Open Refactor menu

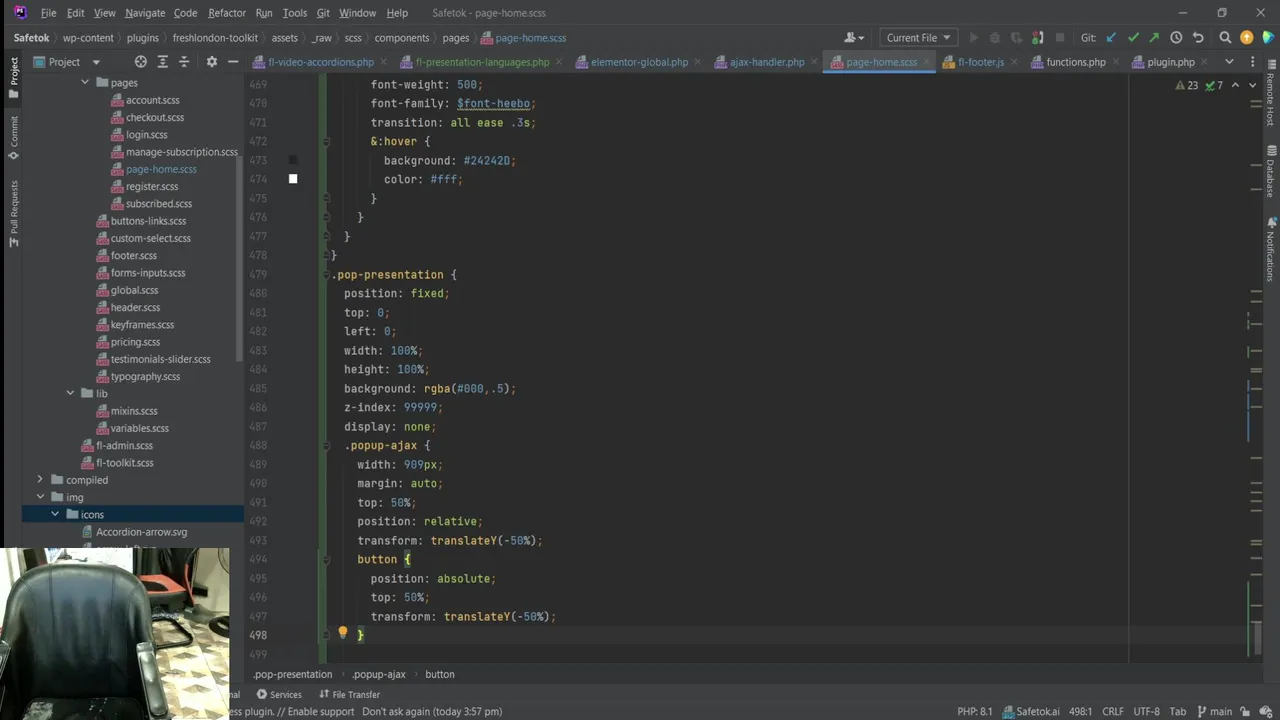coord(227,13)
